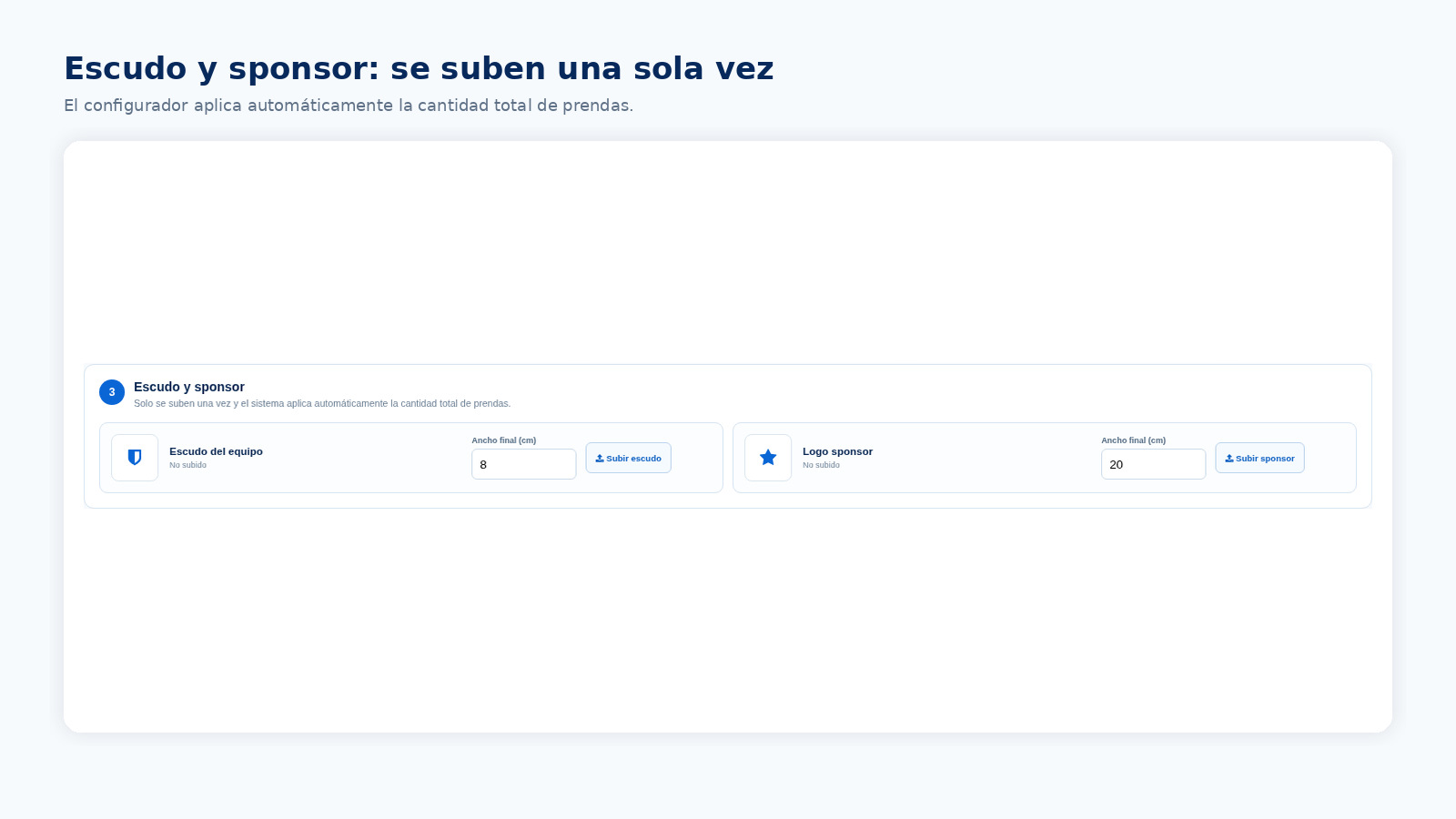The image size is (1456, 819).
Task: Click the Subir escudo button
Action: click(628, 458)
